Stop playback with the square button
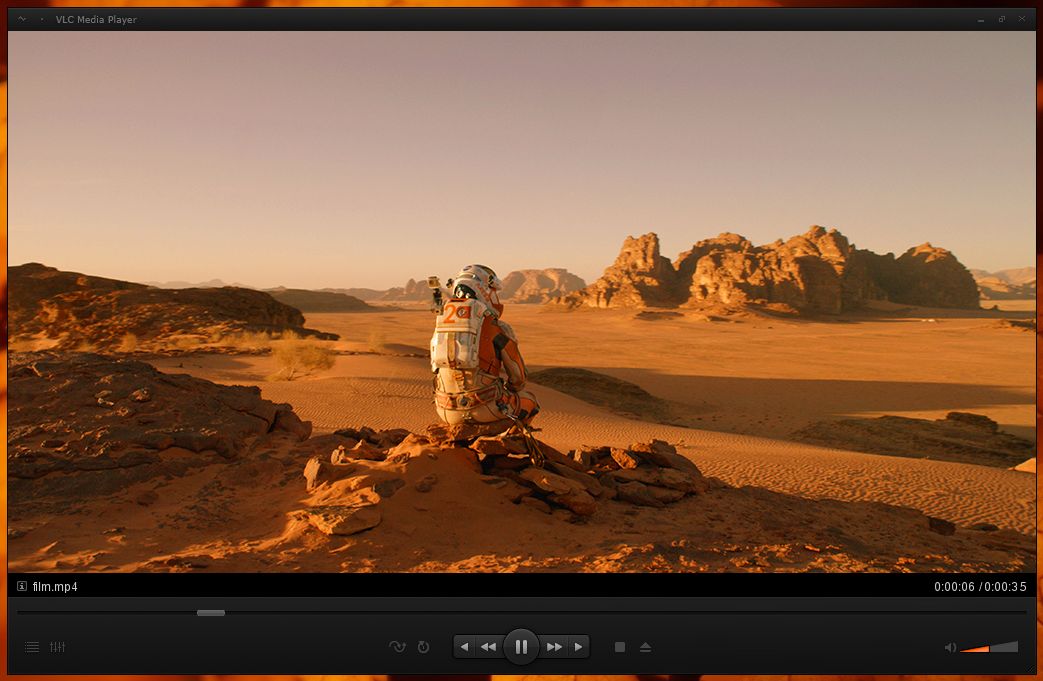Image resolution: width=1043 pixels, height=681 pixels. 620,647
